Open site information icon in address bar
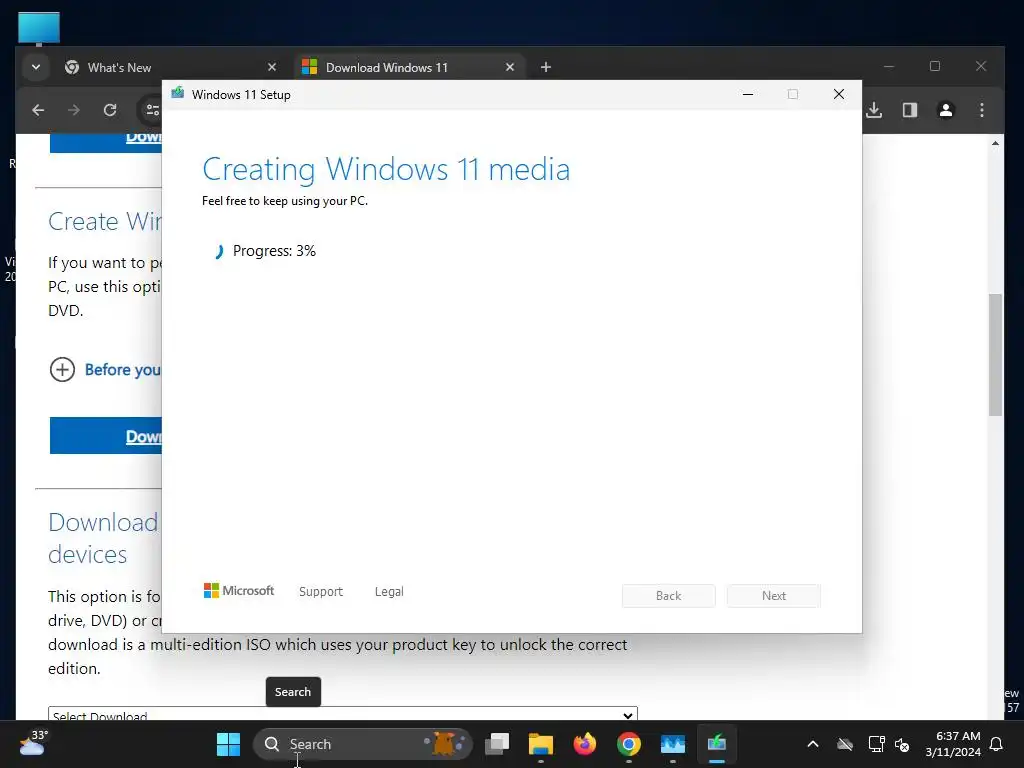Viewport: 1024px width, 768px height. click(x=152, y=110)
